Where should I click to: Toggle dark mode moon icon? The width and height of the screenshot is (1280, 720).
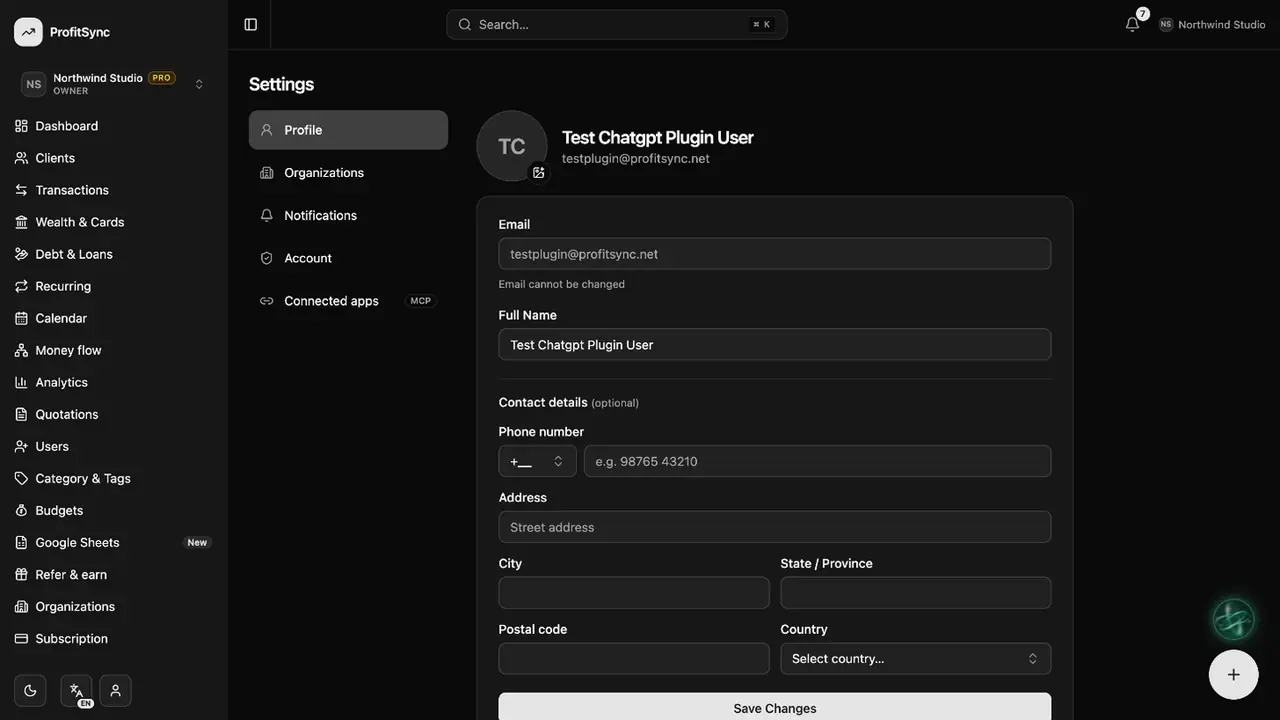click(x=30, y=690)
